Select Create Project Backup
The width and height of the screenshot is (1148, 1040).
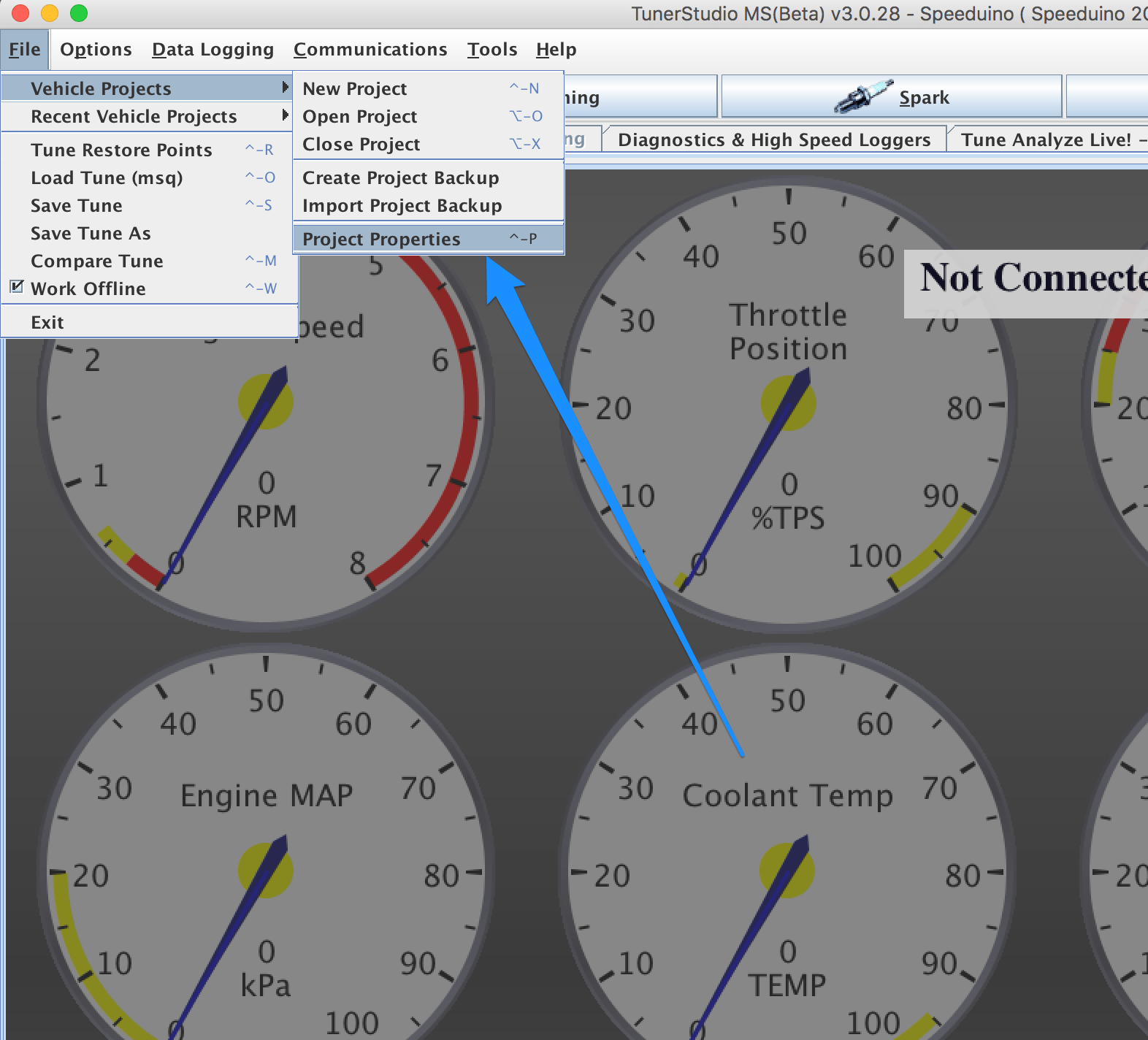(429, 177)
